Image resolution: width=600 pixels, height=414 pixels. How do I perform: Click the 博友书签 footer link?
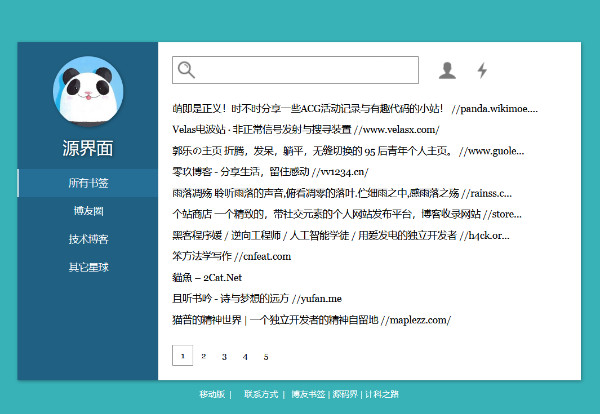coord(308,394)
